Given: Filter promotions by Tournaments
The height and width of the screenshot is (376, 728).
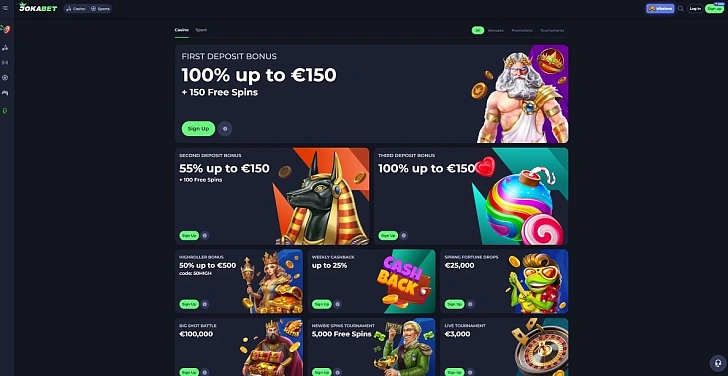Looking at the screenshot, I should click(x=552, y=30).
